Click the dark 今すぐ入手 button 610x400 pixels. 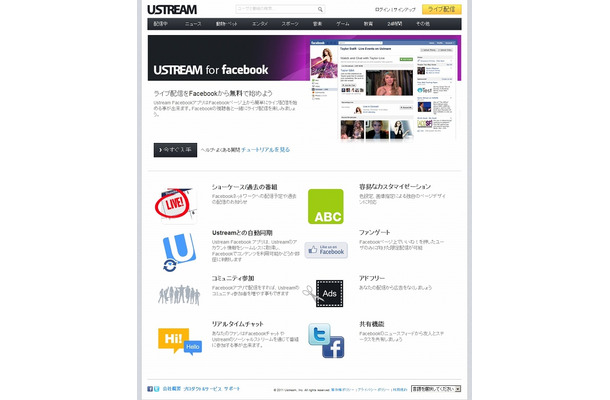(175, 150)
